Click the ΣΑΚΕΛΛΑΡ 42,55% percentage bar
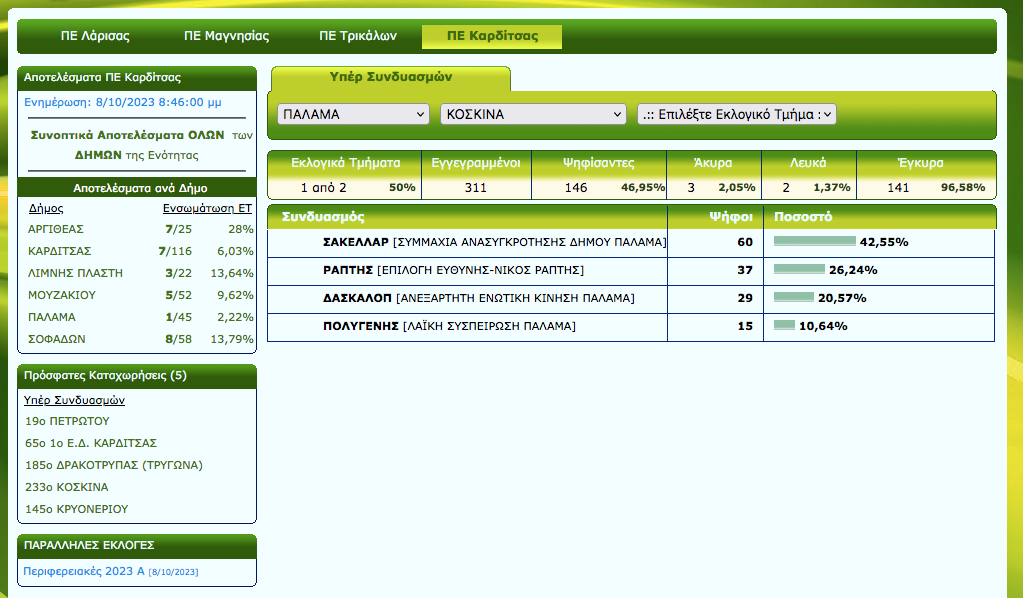Screen dimensions: 1023x598 (x=815, y=242)
